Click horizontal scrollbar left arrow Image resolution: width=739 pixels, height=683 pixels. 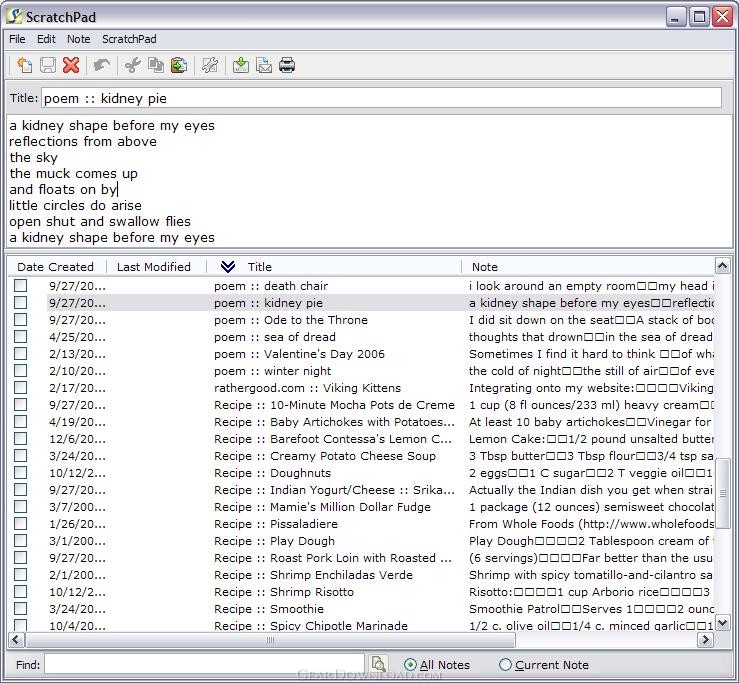click(x=16, y=640)
